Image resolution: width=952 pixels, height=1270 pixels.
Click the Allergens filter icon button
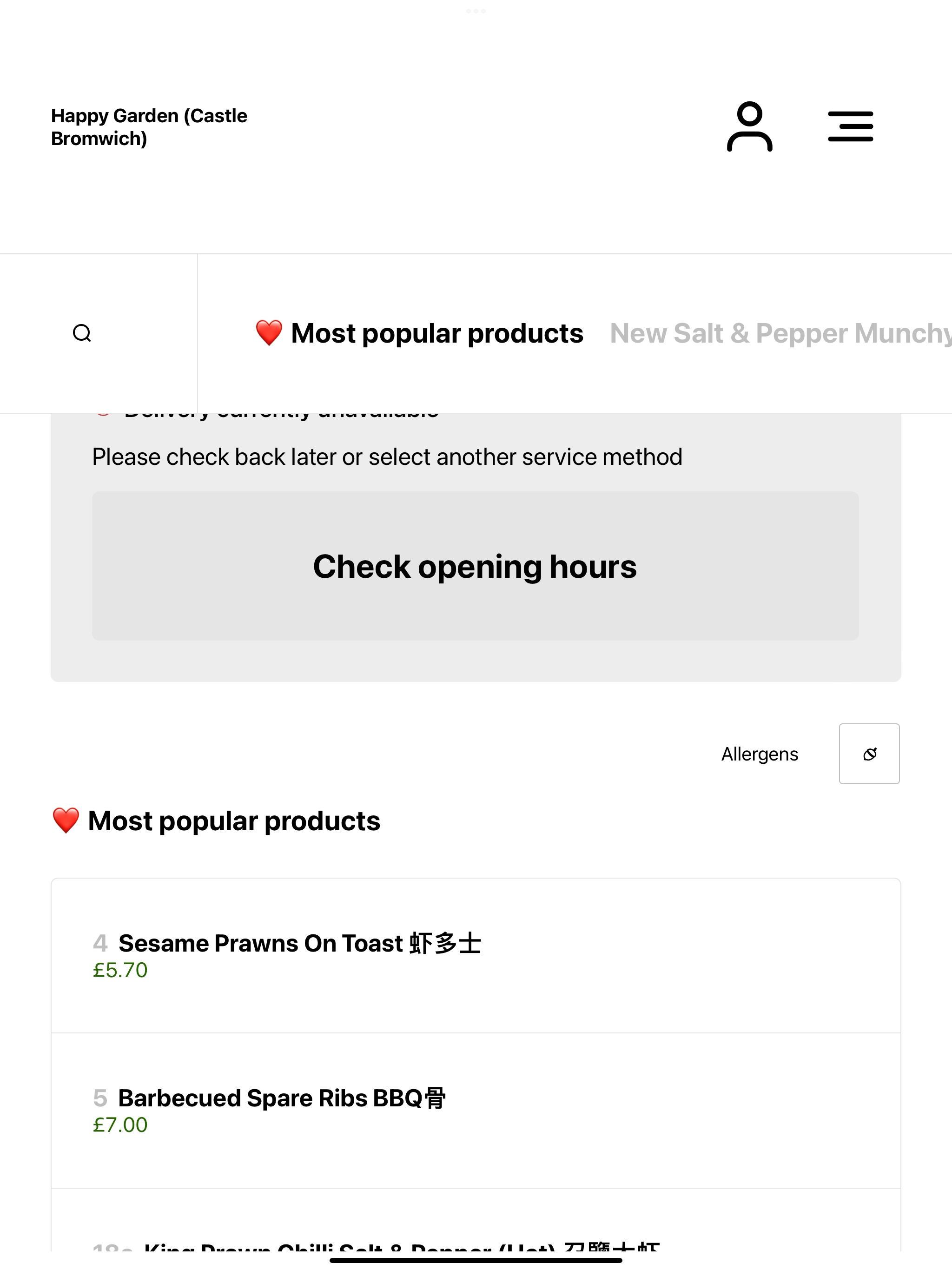(869, 753)
